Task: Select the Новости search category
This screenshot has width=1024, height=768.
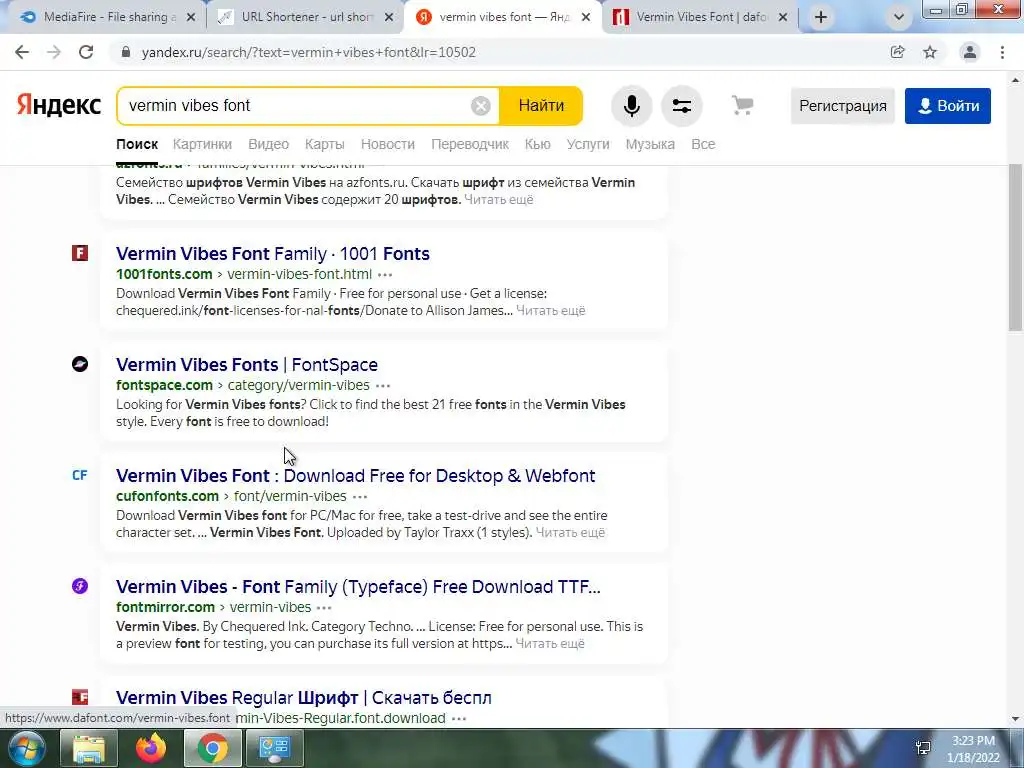Action: 388,144
